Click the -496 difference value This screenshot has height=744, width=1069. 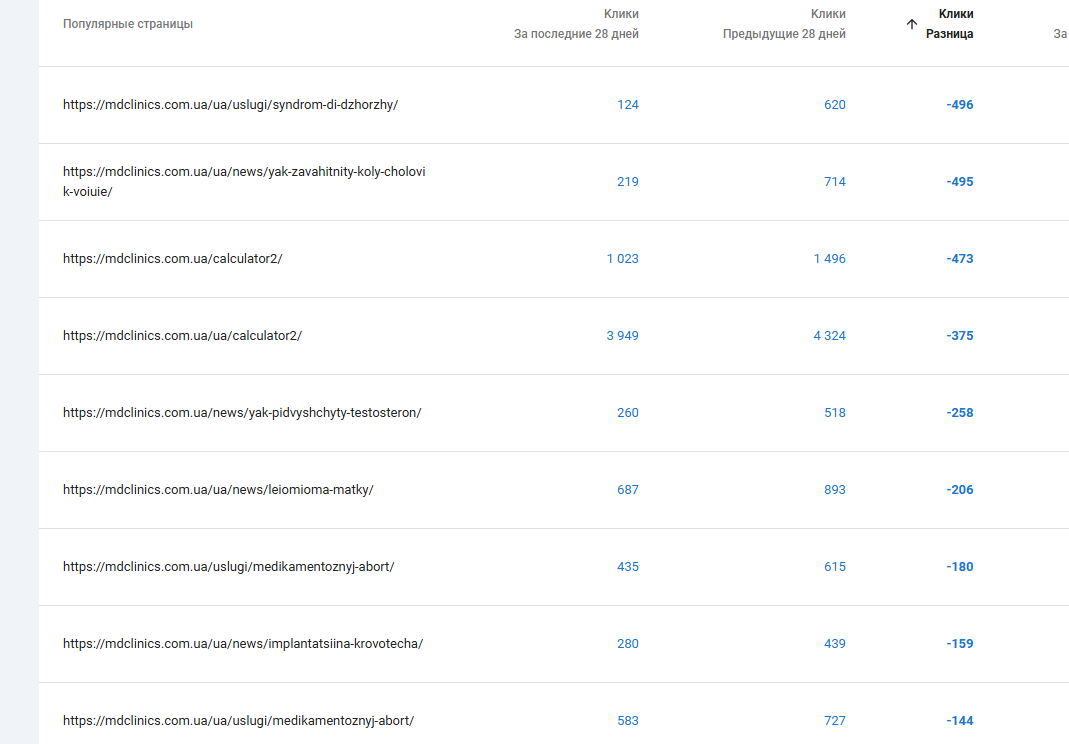pyautogui.click(x=959, y=105)
